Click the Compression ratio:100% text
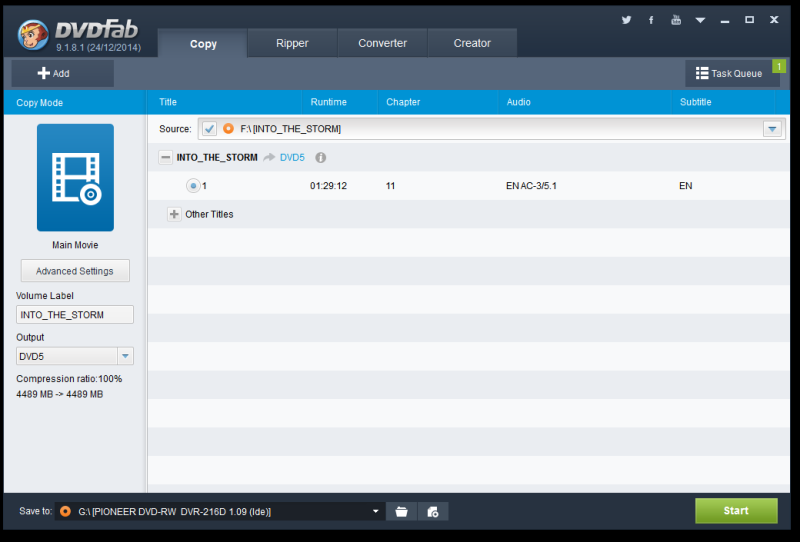Image resolution: width=800 pixels, height=542 pixels. 69,379
